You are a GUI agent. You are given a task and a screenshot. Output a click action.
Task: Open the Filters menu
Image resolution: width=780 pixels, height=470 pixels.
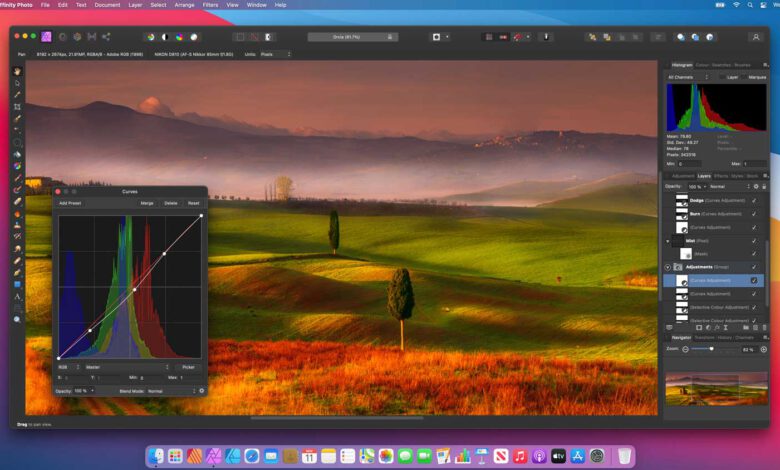[x=210, y=5]
